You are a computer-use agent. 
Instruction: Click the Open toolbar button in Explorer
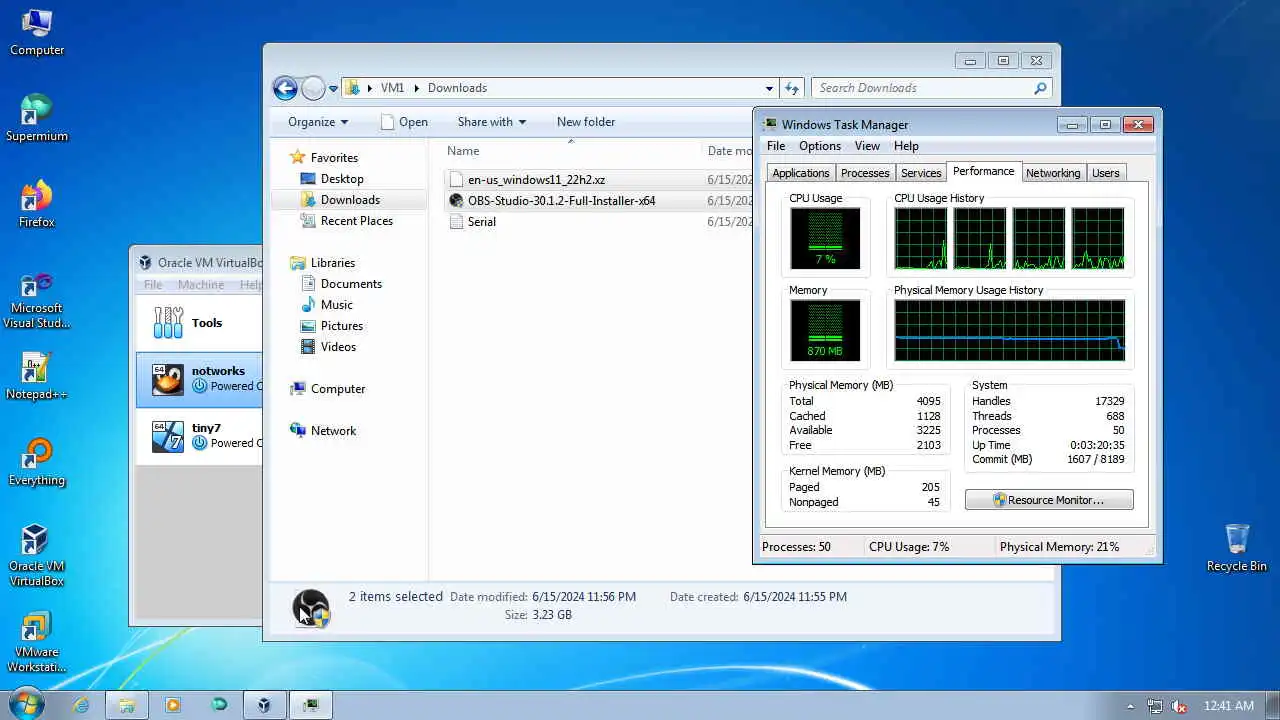404,122
